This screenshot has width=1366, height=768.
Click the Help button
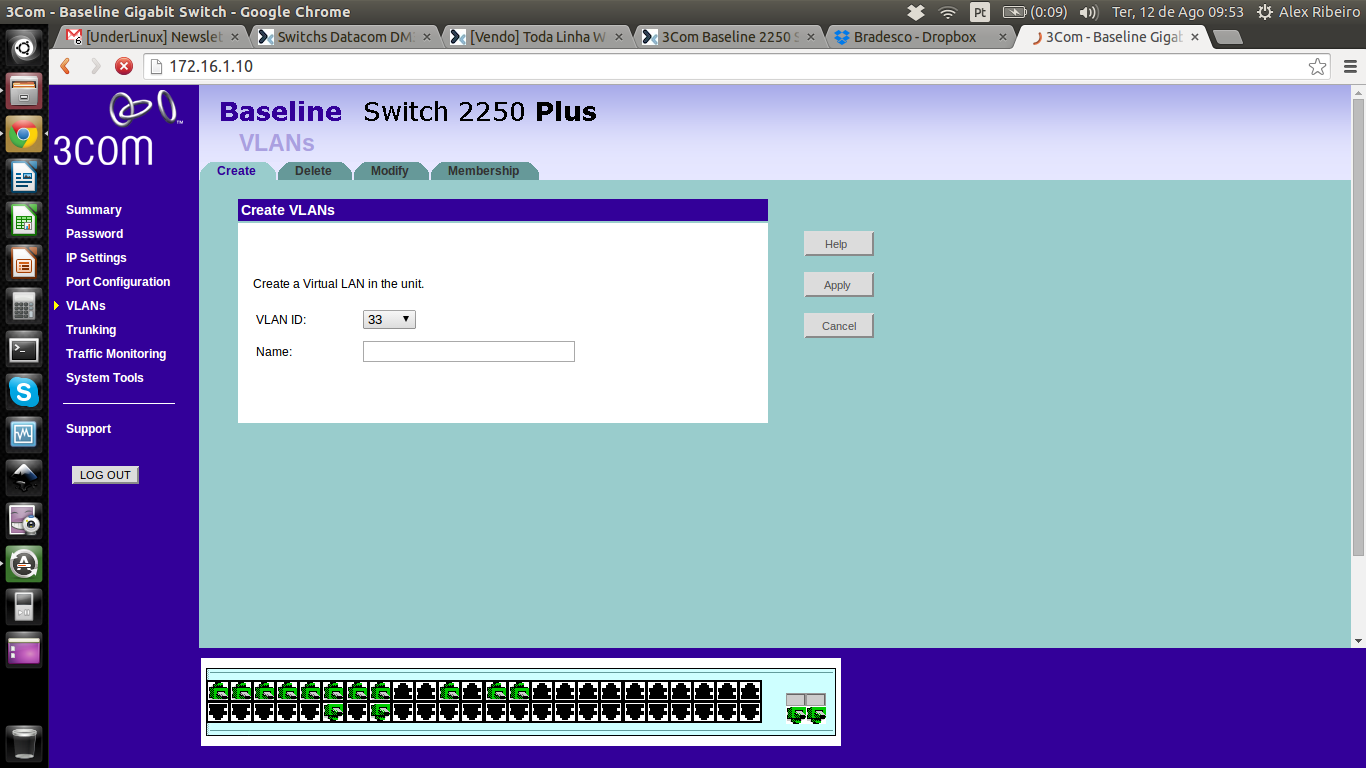pos(839,244)
